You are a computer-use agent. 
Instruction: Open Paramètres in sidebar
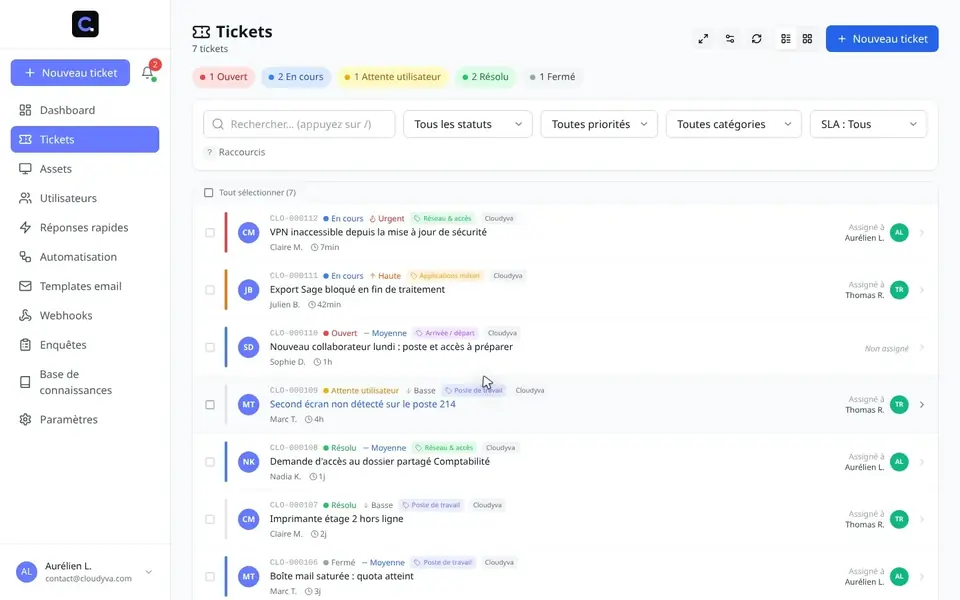[x=85, y=419]
